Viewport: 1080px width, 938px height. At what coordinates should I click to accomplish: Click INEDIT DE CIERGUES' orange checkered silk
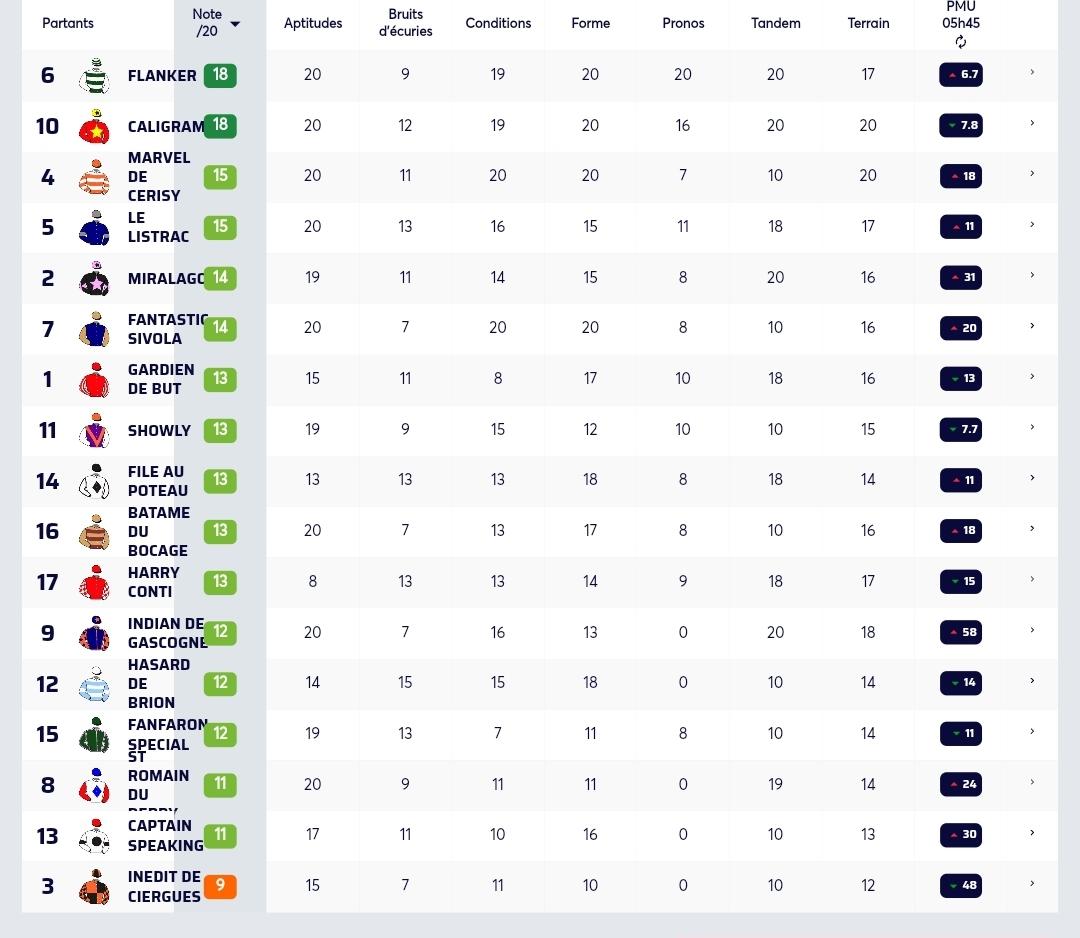point(94,886)
